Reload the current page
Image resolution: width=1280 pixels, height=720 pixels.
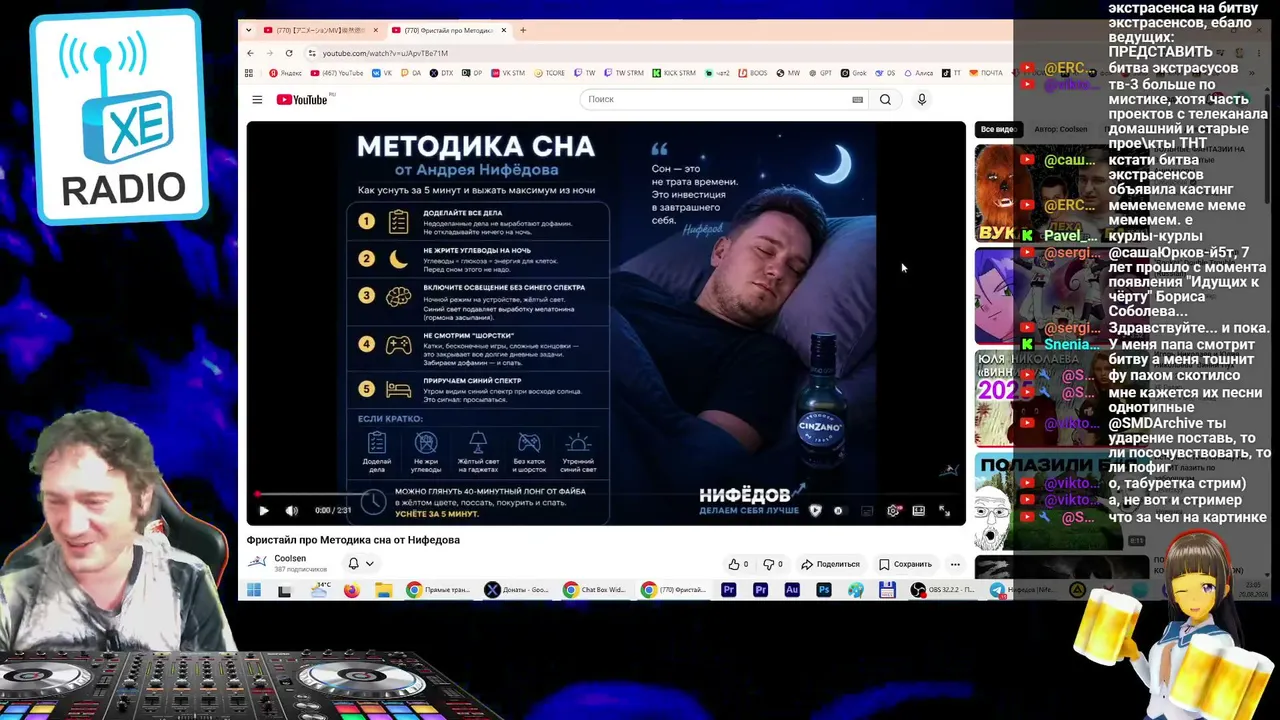click(x=289, y=53)
